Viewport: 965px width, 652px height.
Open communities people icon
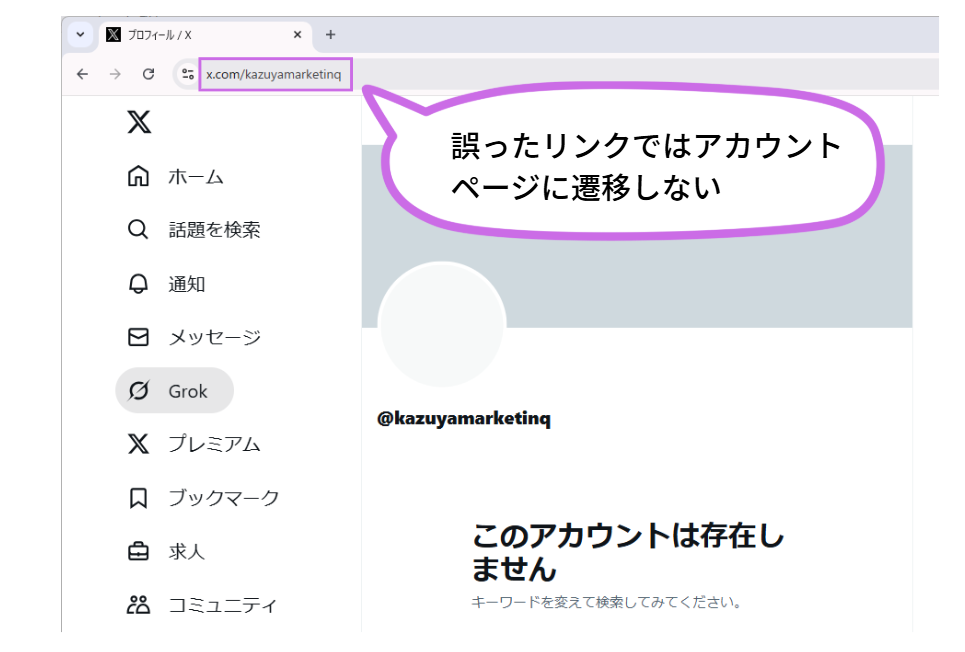pos(139,605)
